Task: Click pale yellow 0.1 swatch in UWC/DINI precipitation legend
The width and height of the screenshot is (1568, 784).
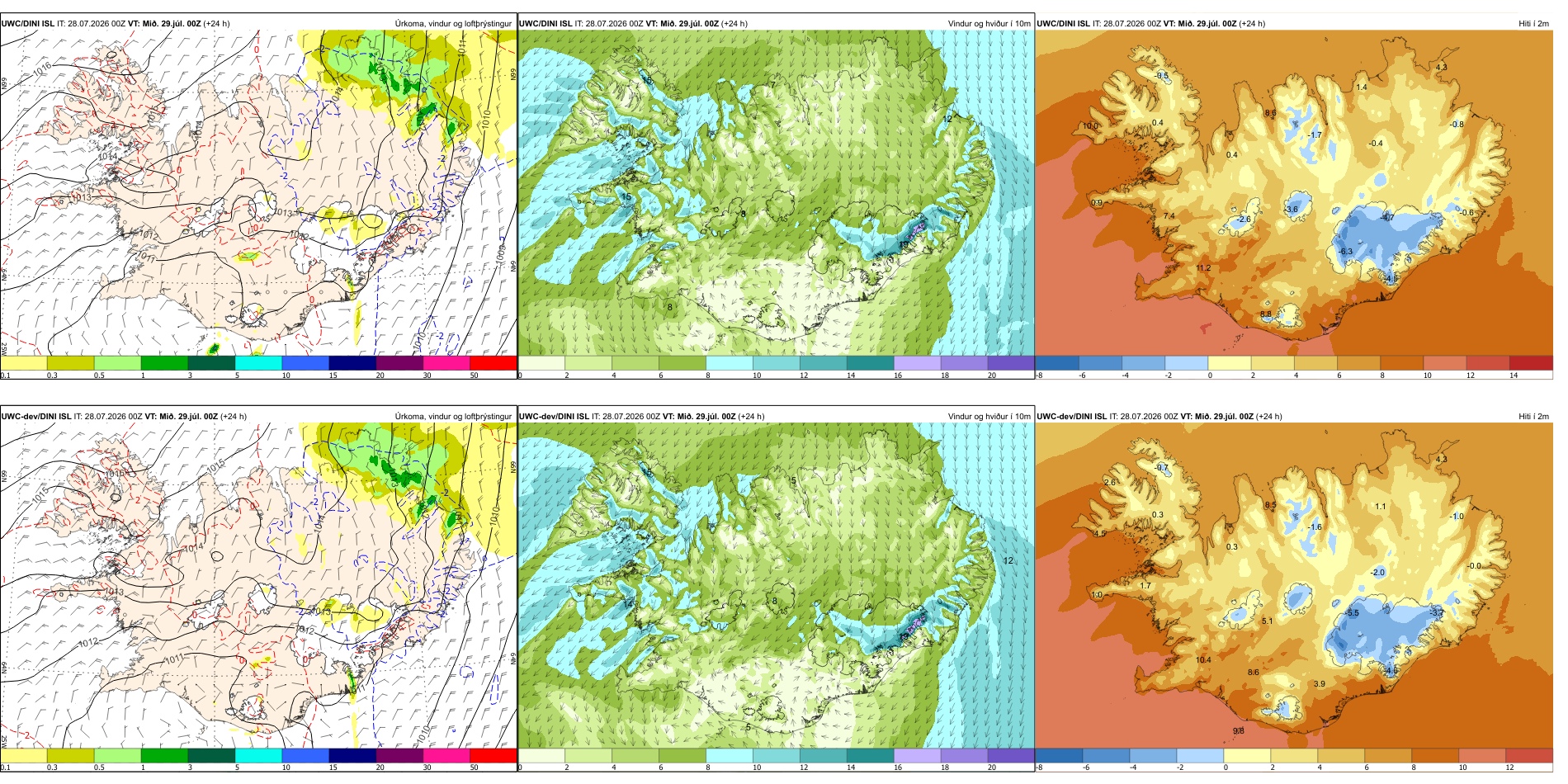Action: click(24, 362)
